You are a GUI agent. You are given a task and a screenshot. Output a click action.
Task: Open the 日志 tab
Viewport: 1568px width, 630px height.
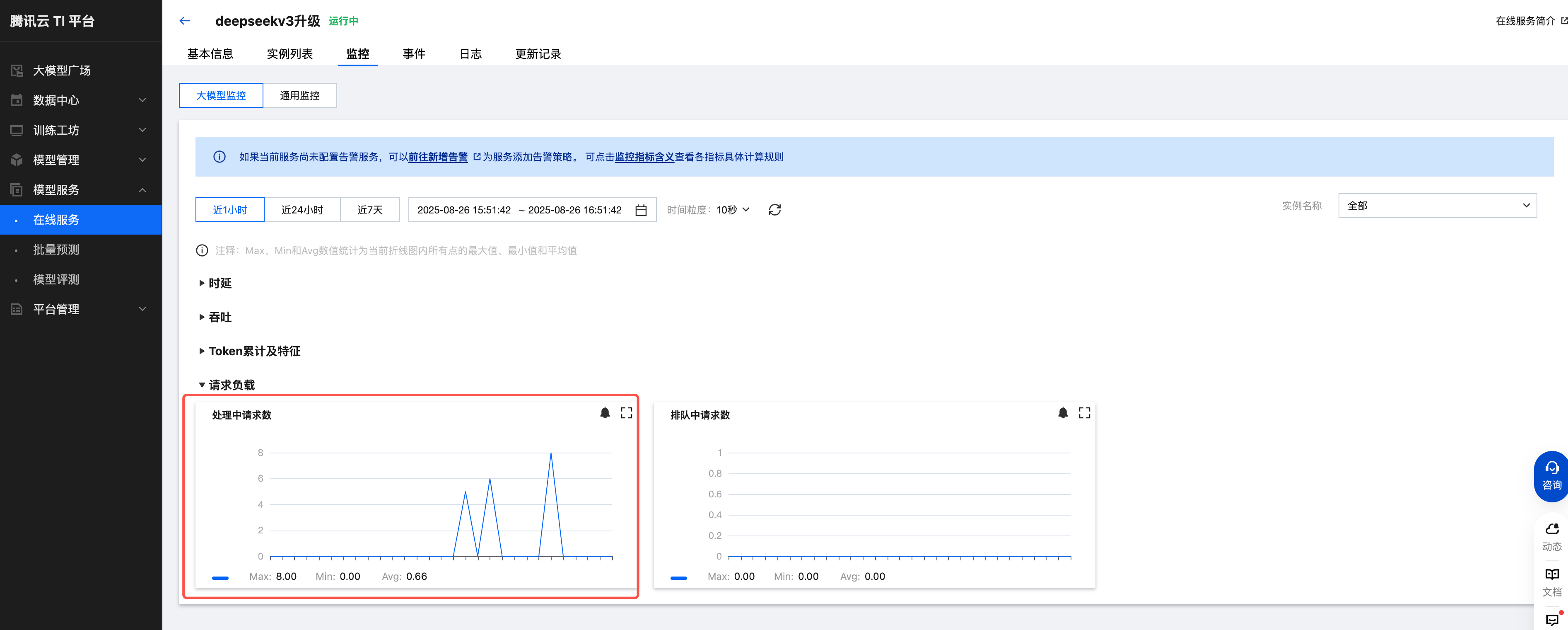tap(470, 53)
